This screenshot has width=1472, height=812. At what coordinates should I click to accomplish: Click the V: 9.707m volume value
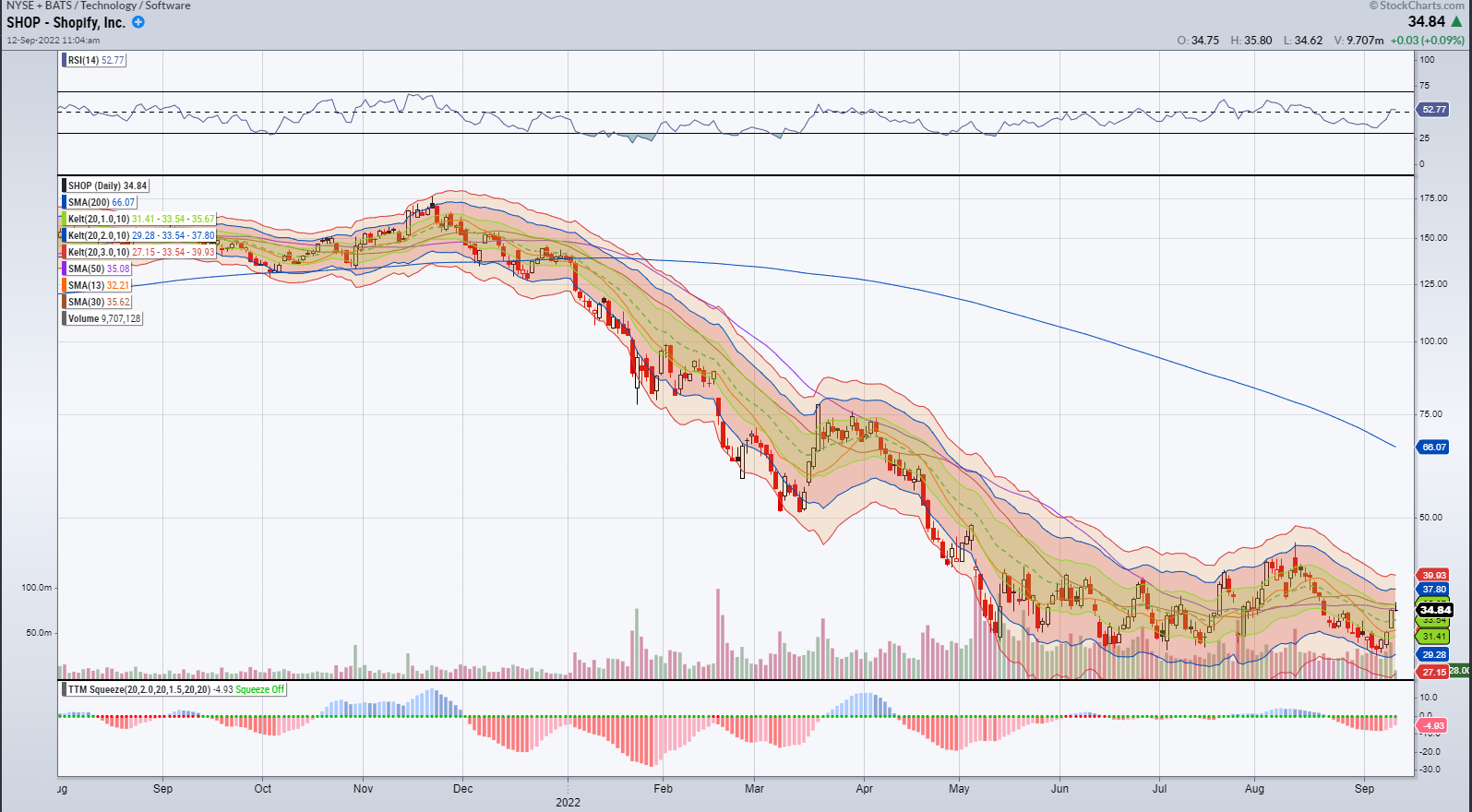pyautogui.click(x=1358, y=41)
